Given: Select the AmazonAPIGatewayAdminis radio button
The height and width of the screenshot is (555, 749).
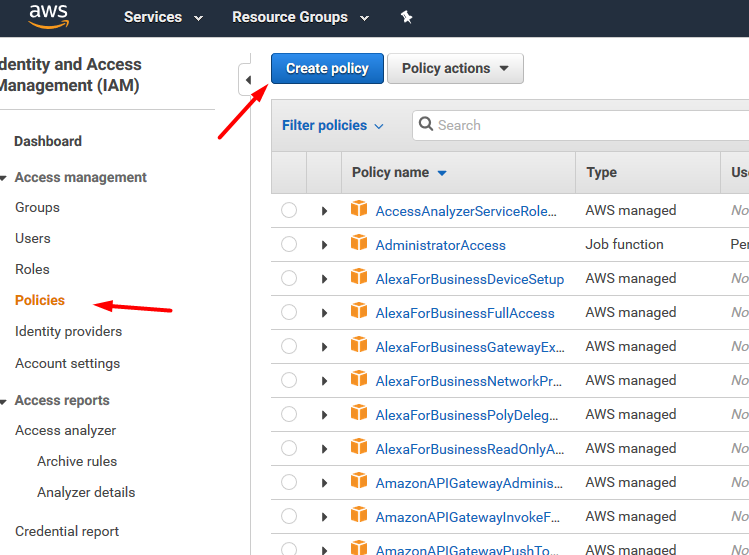Looking at the screenshot, I should point(289,482).
